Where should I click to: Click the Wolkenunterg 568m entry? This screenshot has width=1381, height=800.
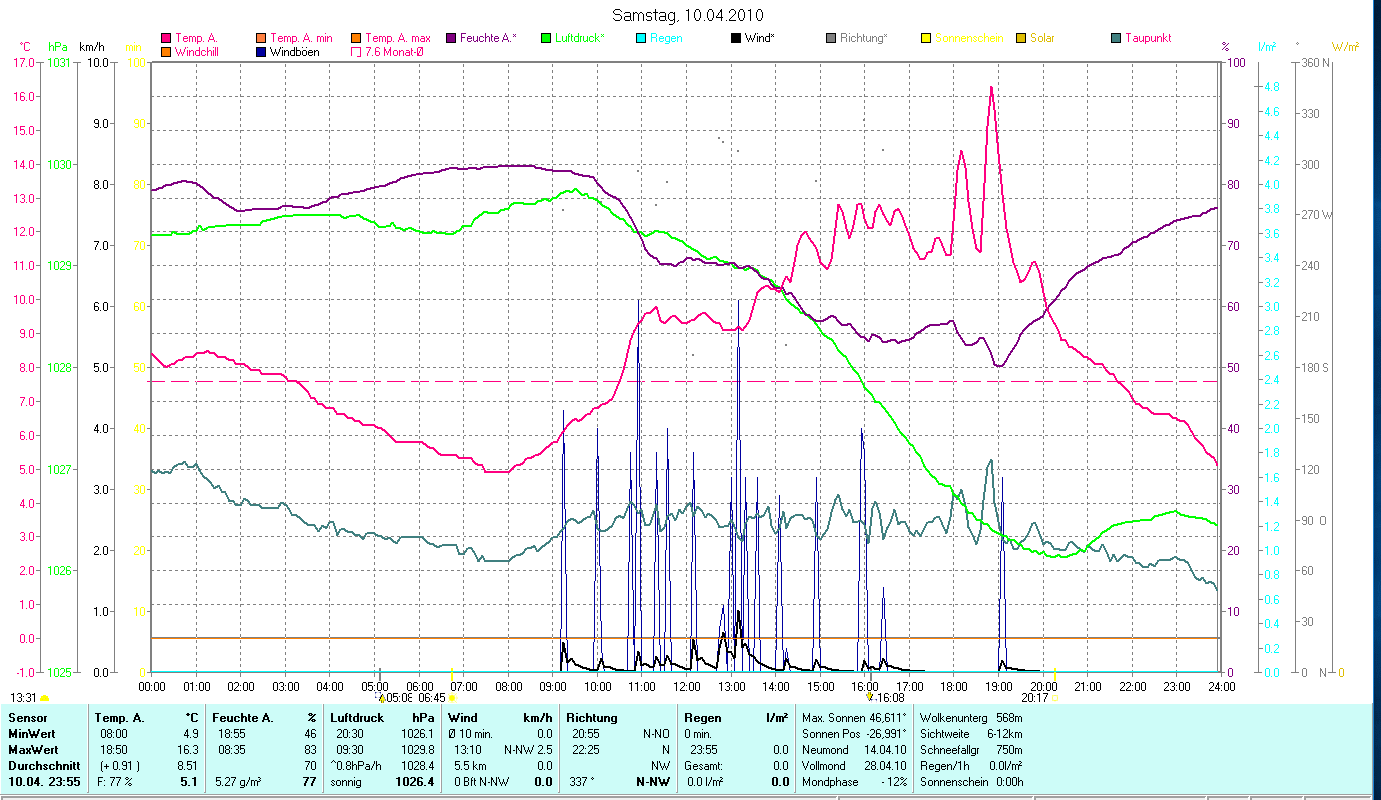click(x=970, y=718)
